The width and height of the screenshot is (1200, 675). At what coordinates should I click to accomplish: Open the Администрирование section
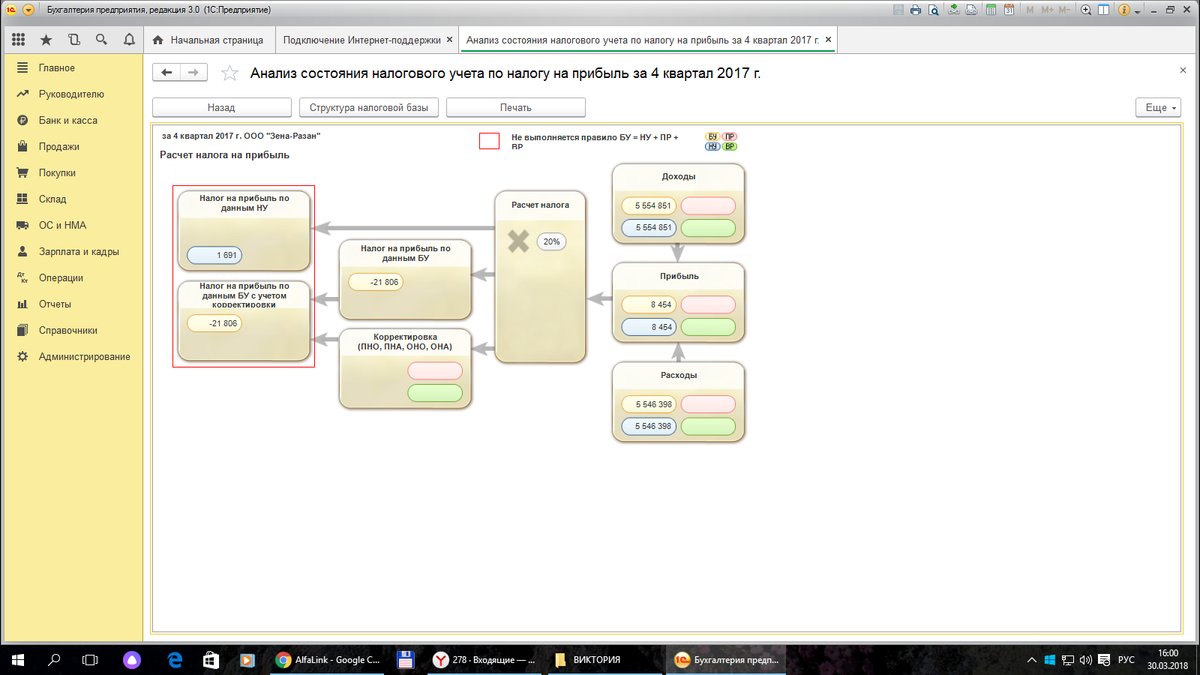pos(71,357)
